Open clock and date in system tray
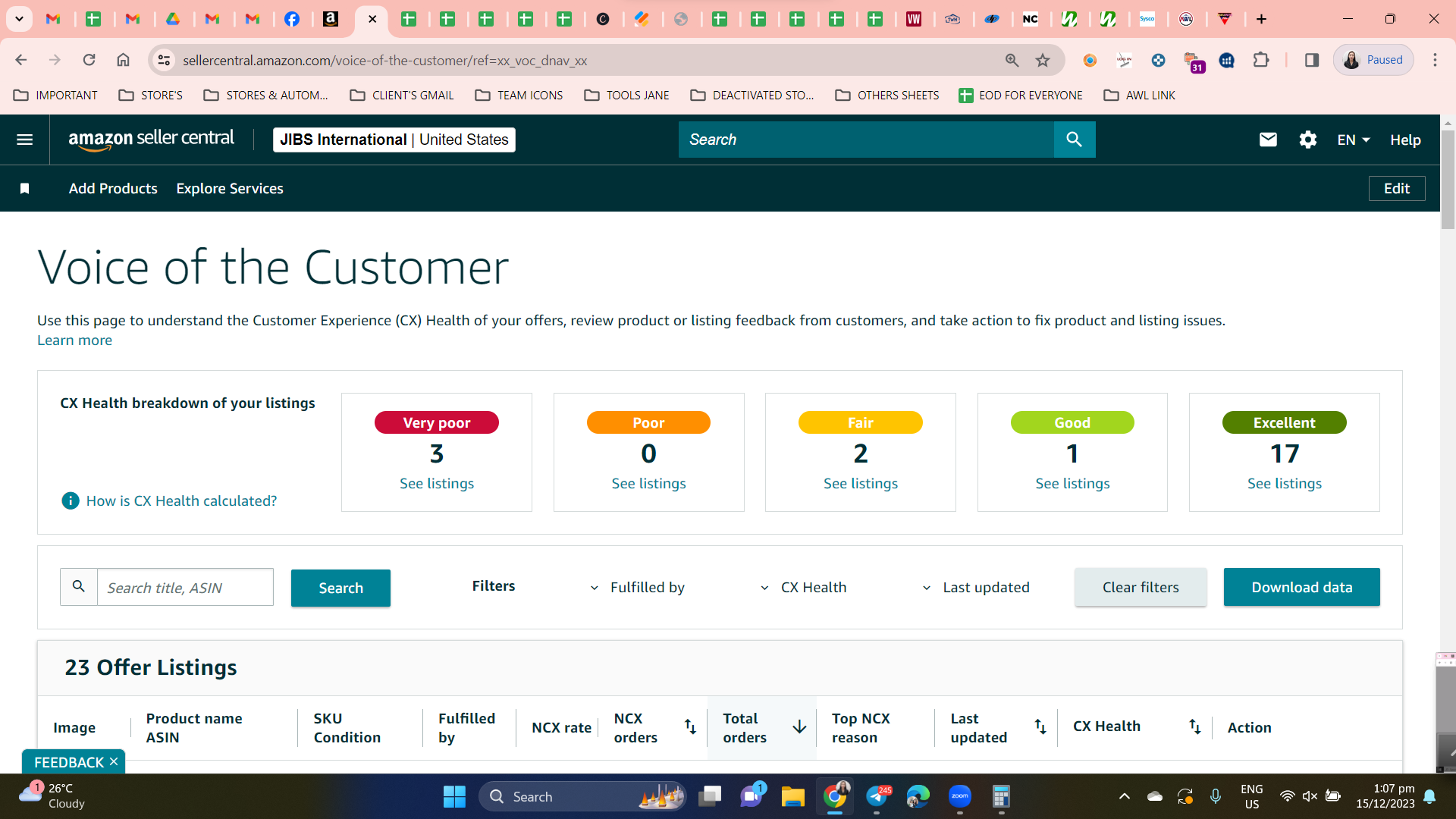Screen dimensions: 1456x819 (1385, 796)
